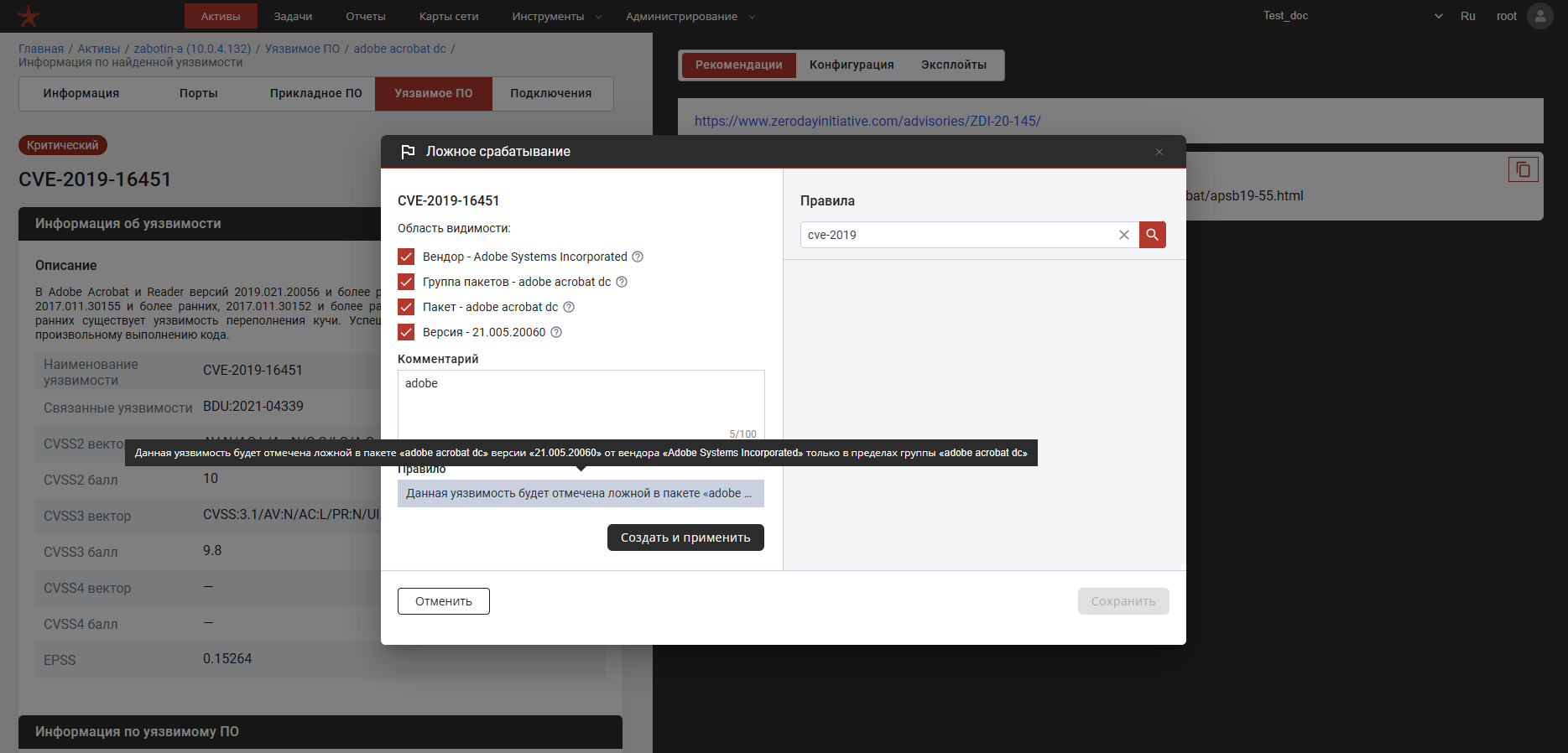Viewport: 1568px width, 753px height.
Task: Click the copy icon beside the advisory link
Action: coord(1523,169)
